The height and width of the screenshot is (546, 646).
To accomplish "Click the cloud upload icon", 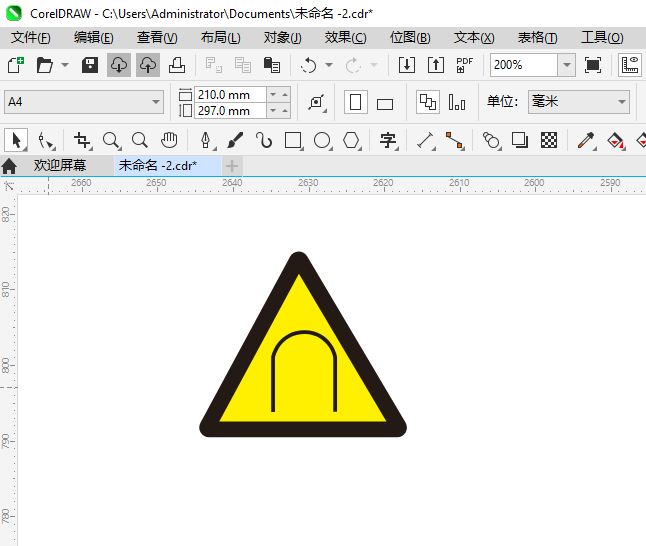I will (x=148, y=65).
